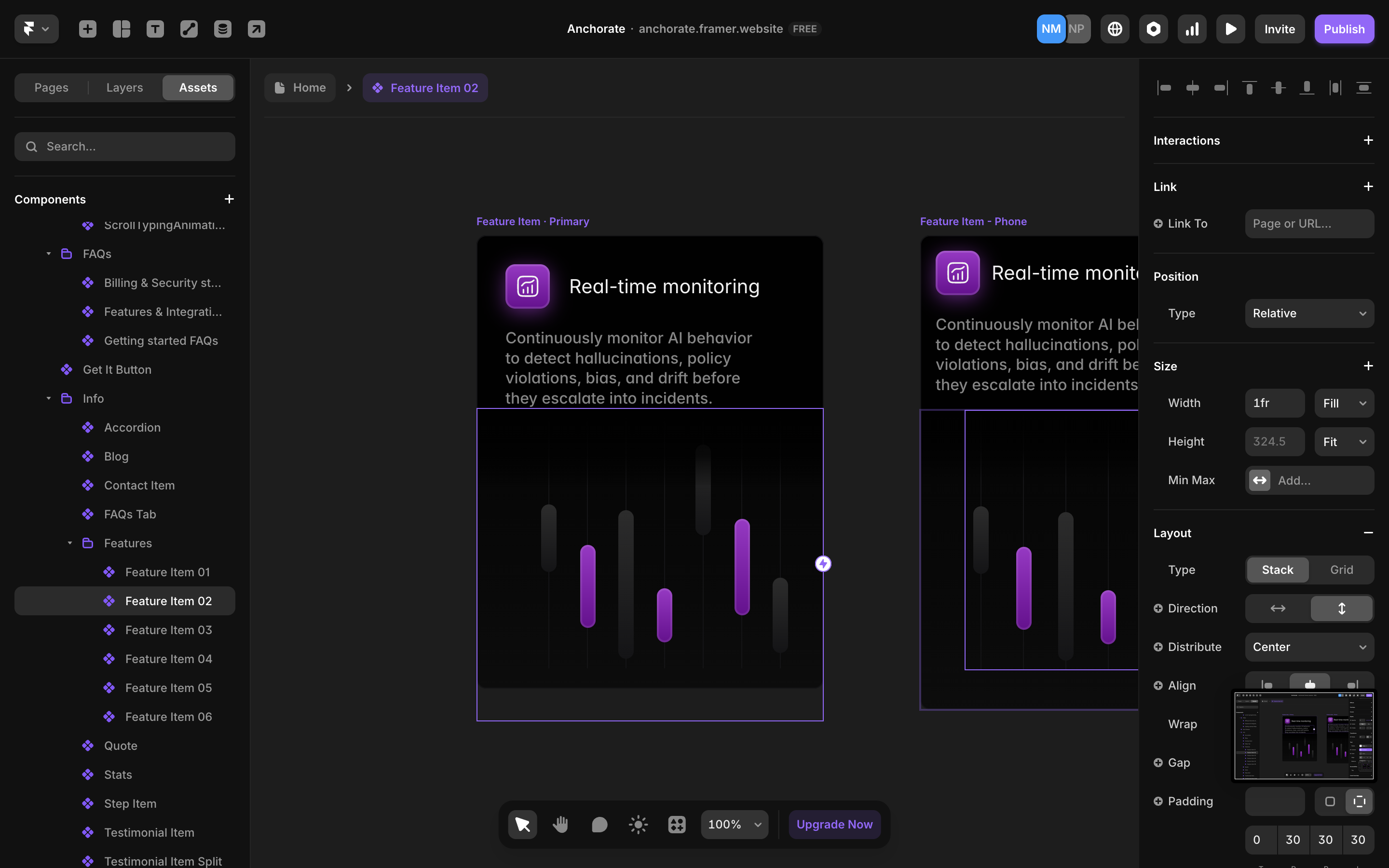Click the Preview play button
The width and height of the screenshot is (1389, 868).
(1230, 29)
